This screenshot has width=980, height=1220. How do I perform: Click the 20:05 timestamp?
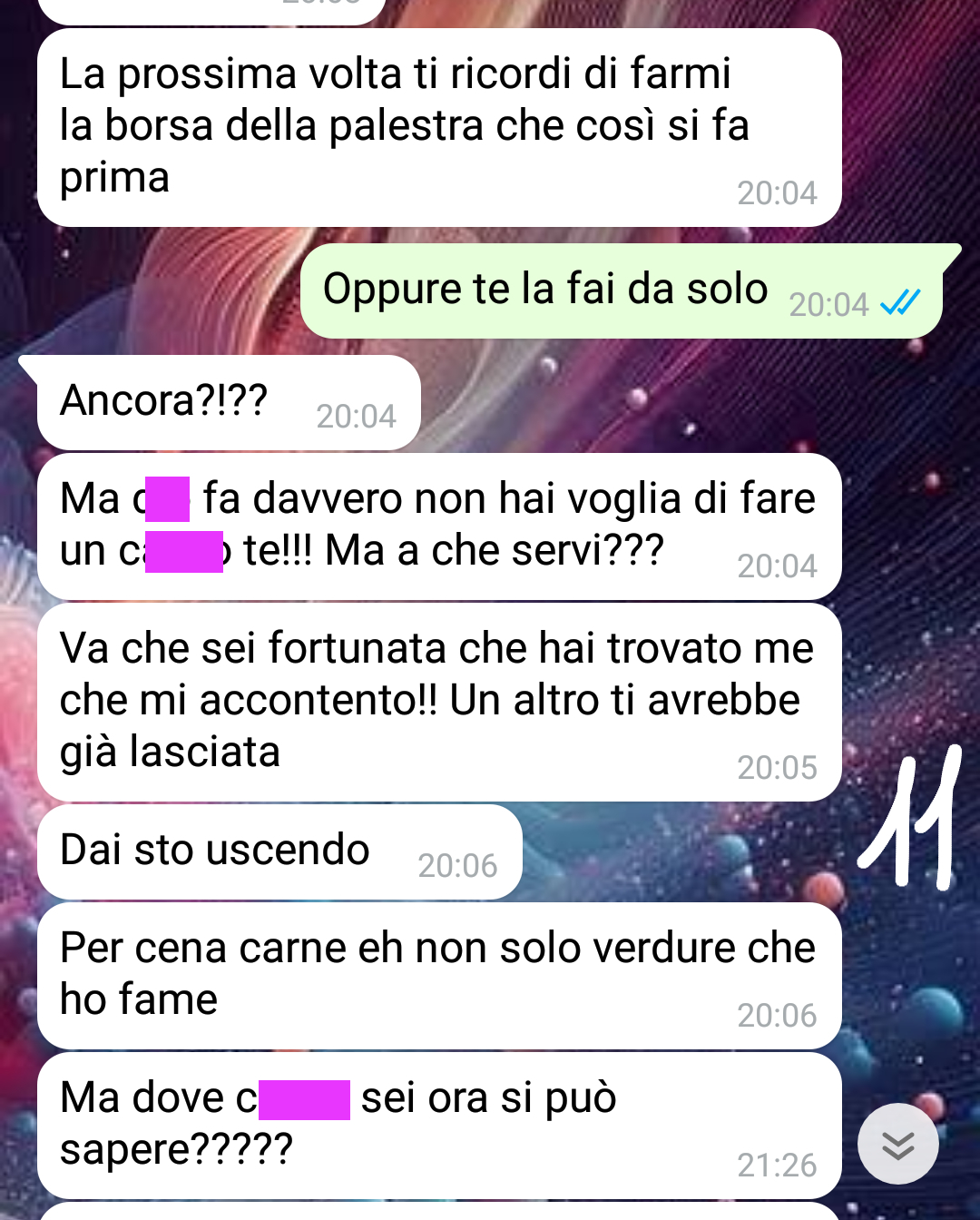pos(777,767)
